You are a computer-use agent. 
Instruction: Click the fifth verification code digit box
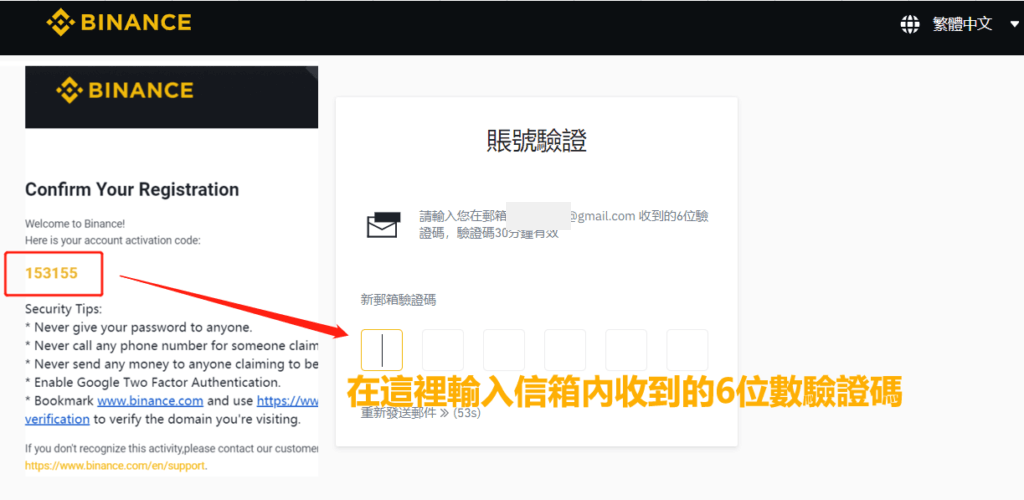(x=626, y=350)
